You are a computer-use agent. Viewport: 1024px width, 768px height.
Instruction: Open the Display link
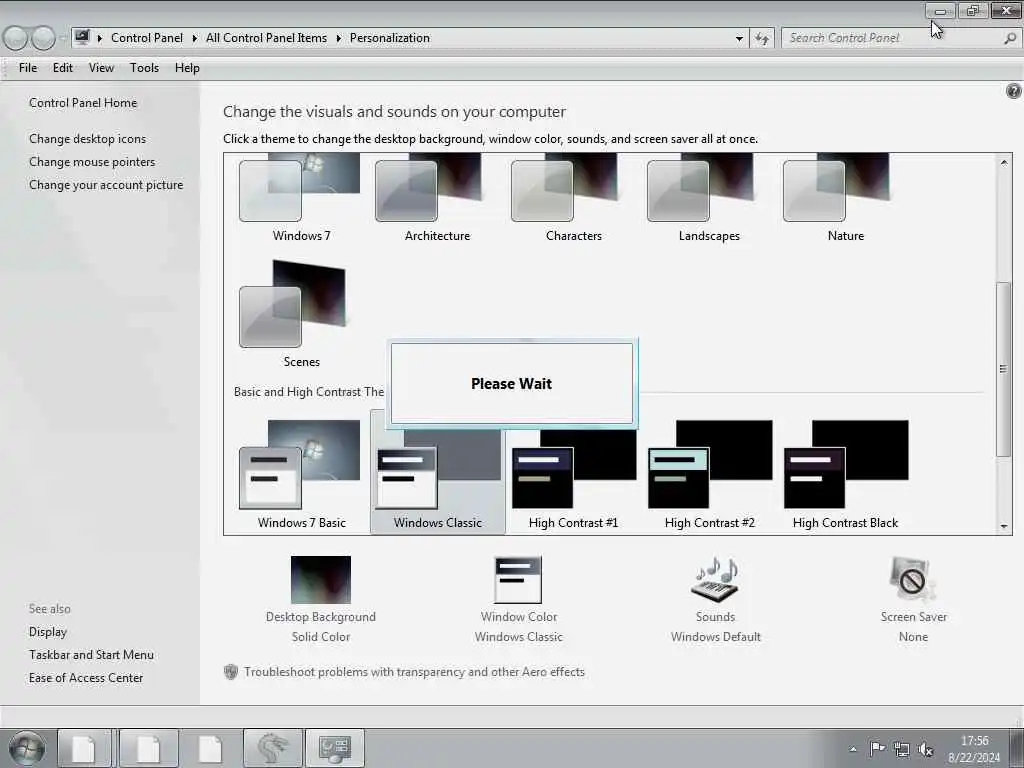pyautogui.click(x=48, y=632)
